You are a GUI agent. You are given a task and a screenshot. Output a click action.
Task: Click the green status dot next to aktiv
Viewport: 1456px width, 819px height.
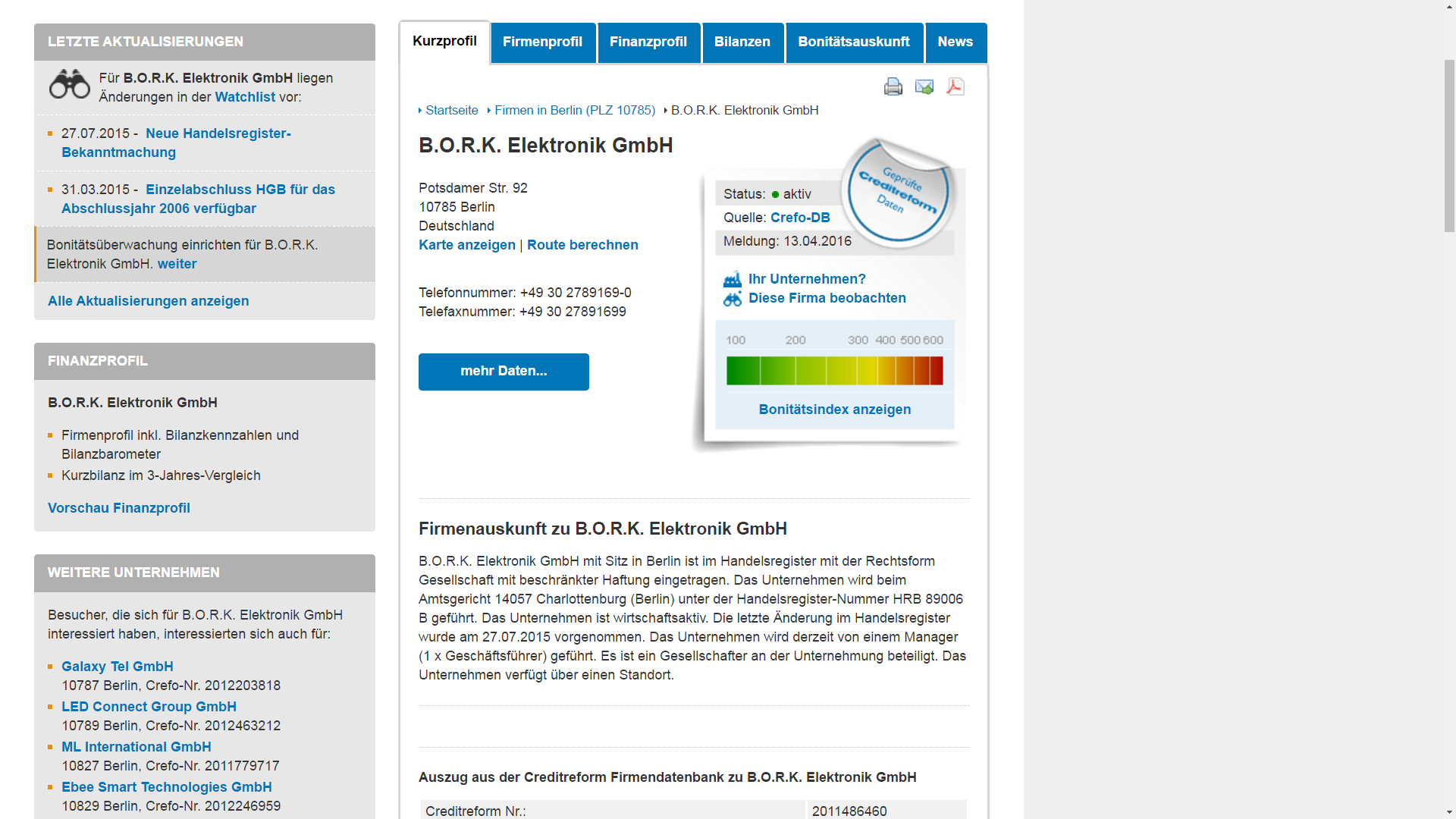(775, 195)
